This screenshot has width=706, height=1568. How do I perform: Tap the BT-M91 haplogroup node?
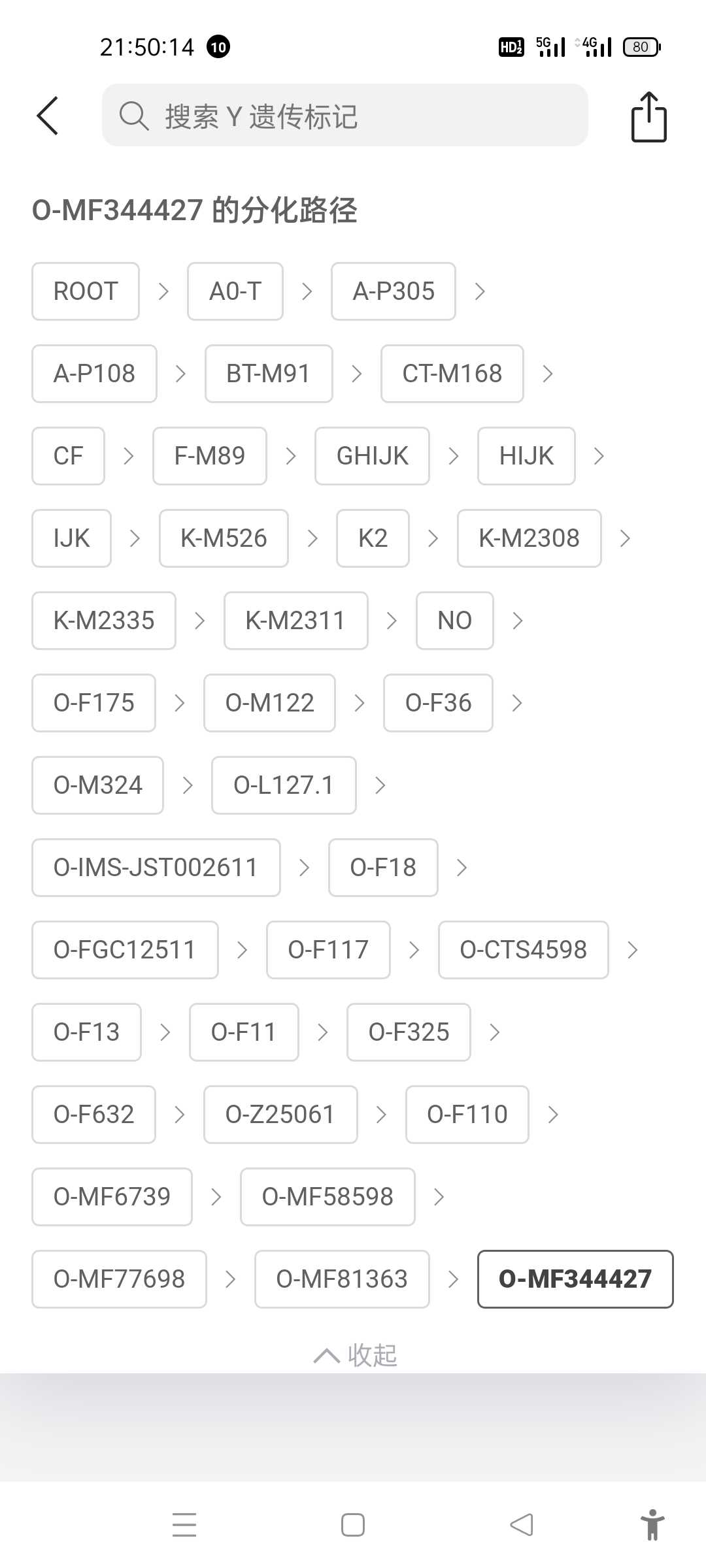(269, 374)
